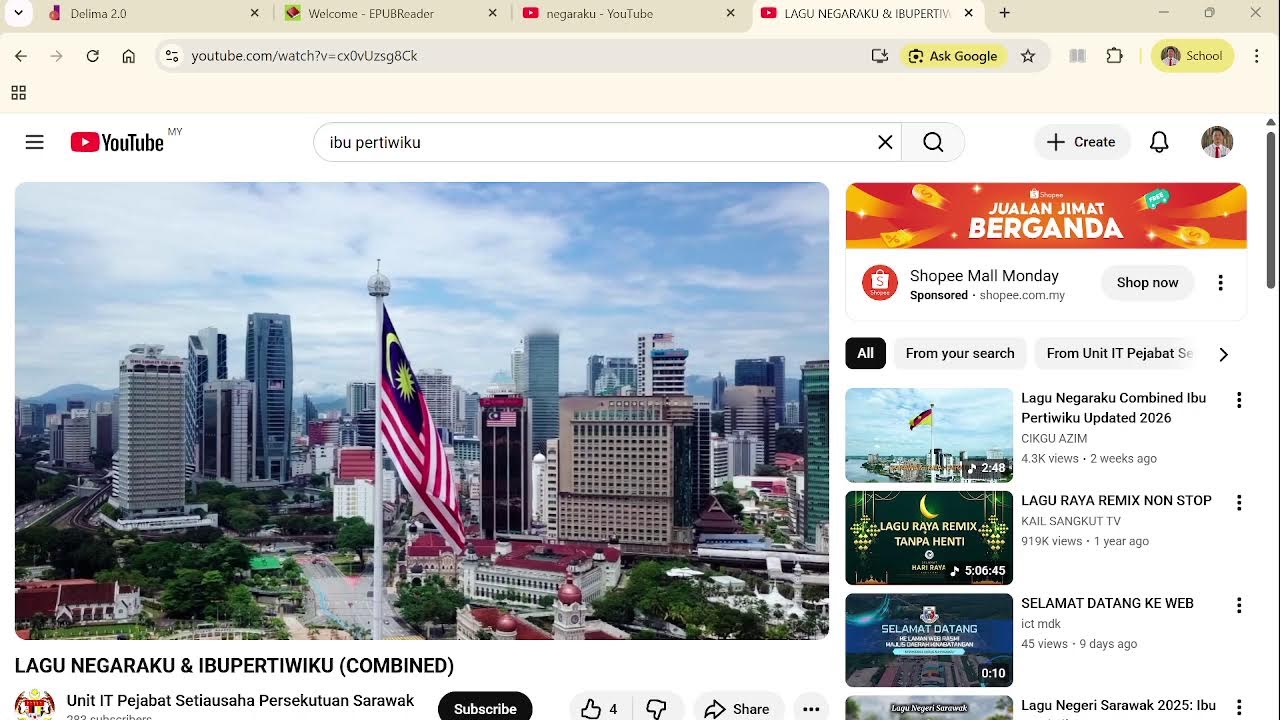Like the video with thumbs up

(x=600, y=709)
